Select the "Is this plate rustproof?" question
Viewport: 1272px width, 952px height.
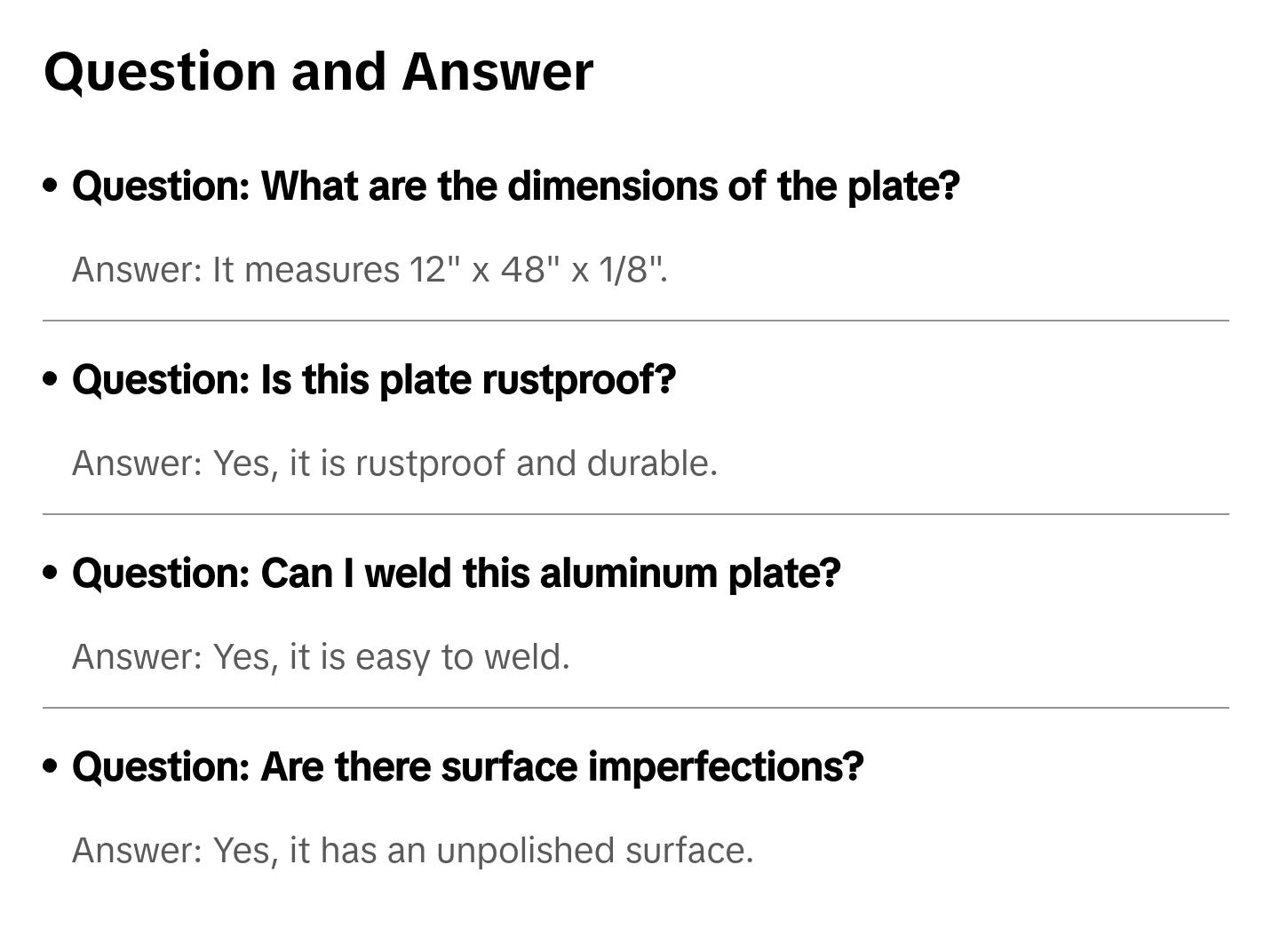click(x=373, y=380)
